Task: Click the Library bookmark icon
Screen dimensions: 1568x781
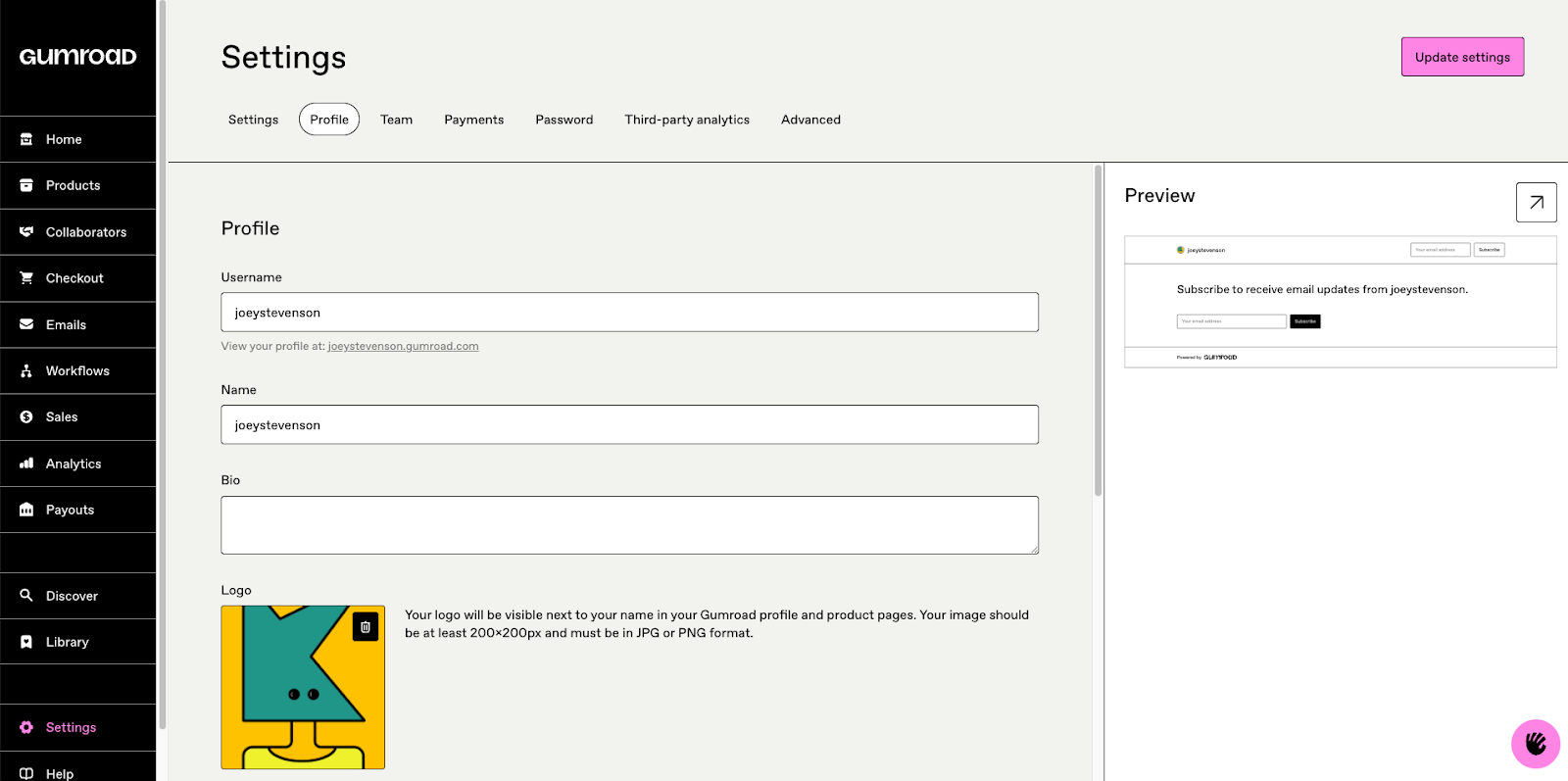Action: pyautogui.click(x=26, y=642)
